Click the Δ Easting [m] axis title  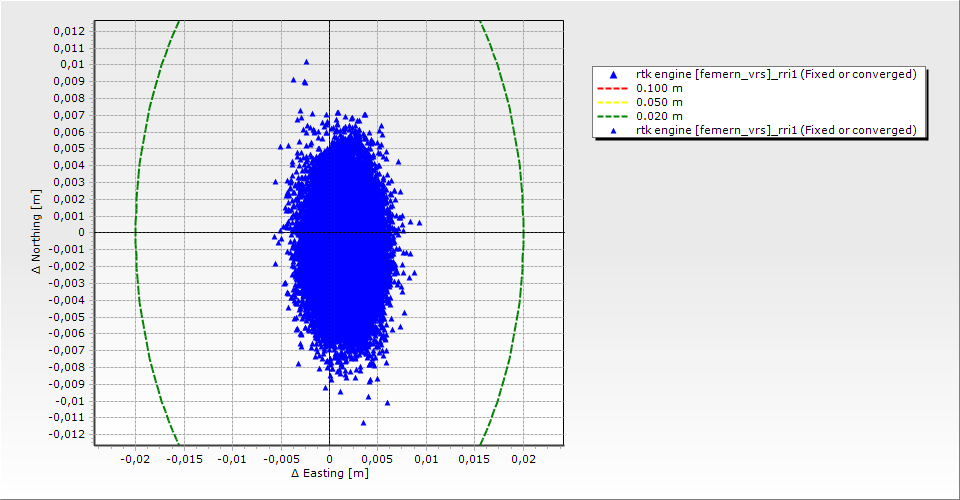(329, 473)
